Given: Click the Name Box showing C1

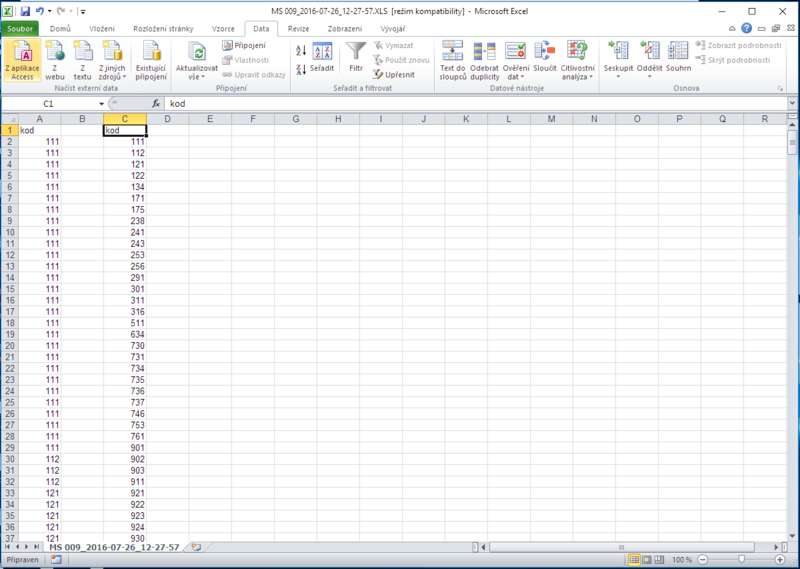Looking at the screenshot, I should tap(49, 104).
